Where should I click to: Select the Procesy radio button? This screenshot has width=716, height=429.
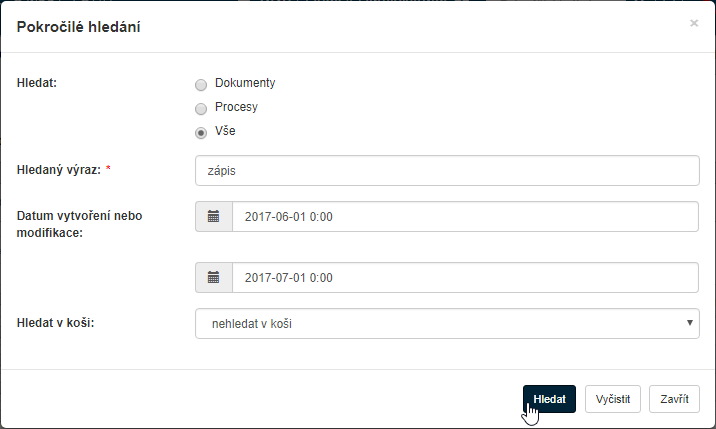(x=201, y=109)
